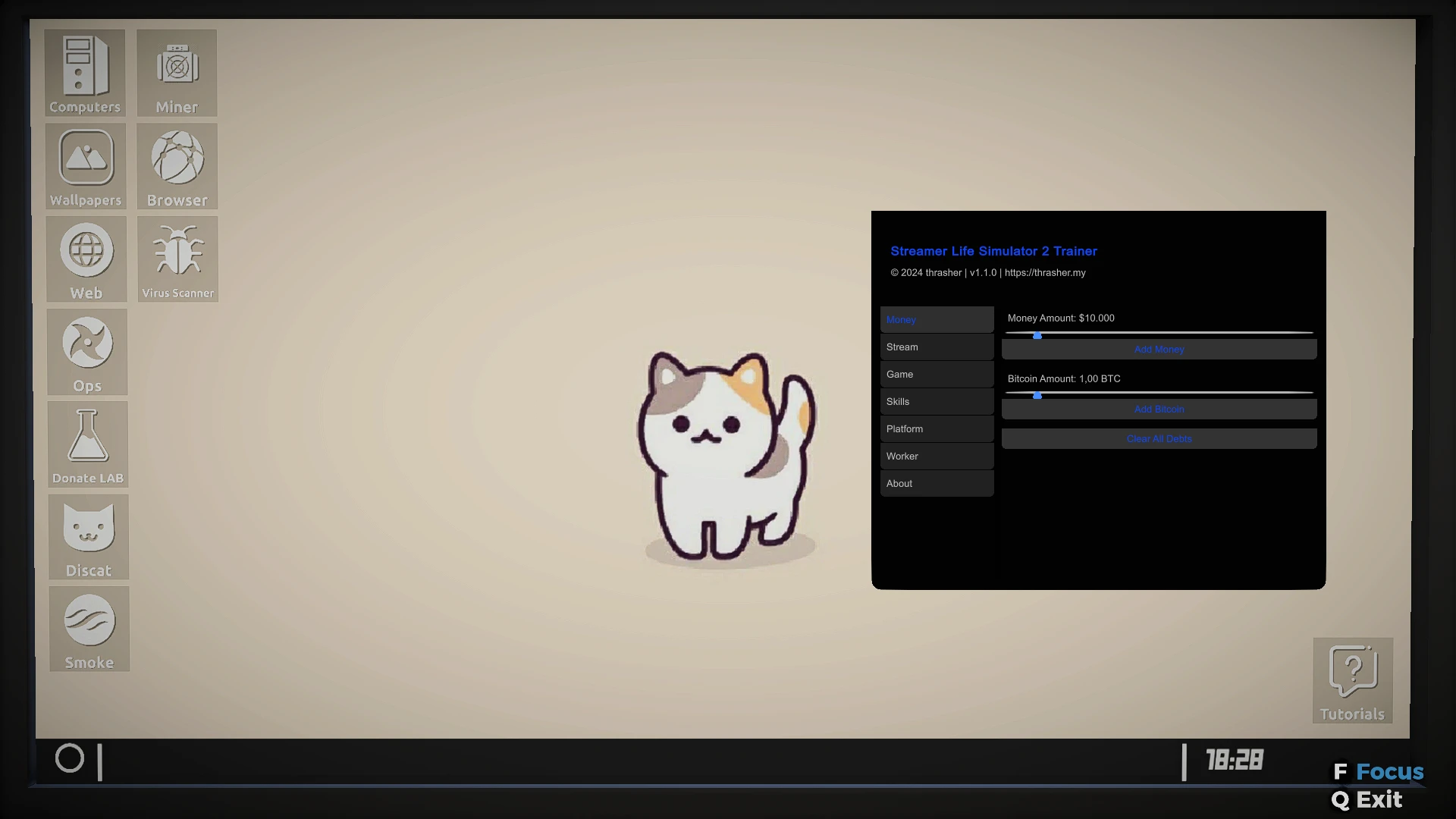Click the taskbar circle start button
The height and width of the screenshot is (819, 1456).
click(x=70, y=758)
